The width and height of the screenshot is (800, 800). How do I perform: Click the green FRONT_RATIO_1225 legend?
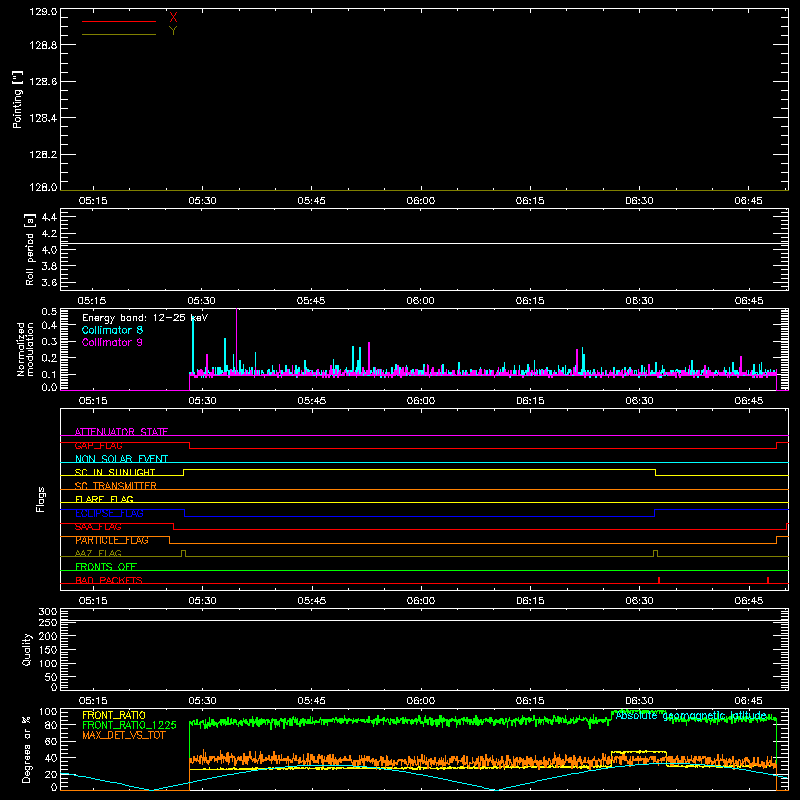click(130, 725)
